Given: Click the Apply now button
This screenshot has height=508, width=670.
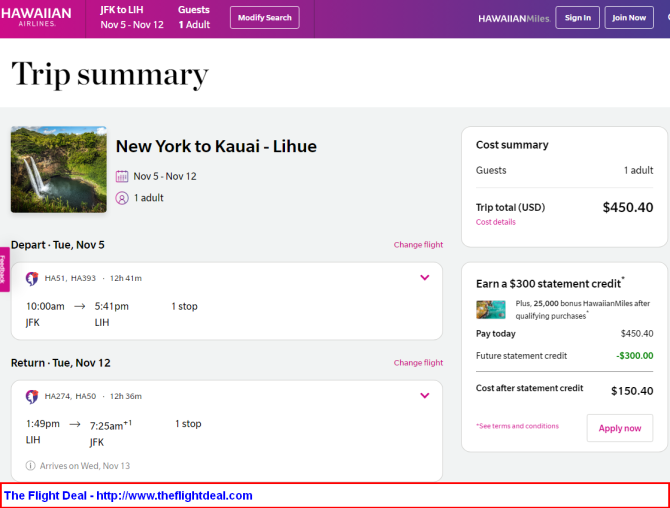Looking at the screenshot, I should click(x=620, y=428).
